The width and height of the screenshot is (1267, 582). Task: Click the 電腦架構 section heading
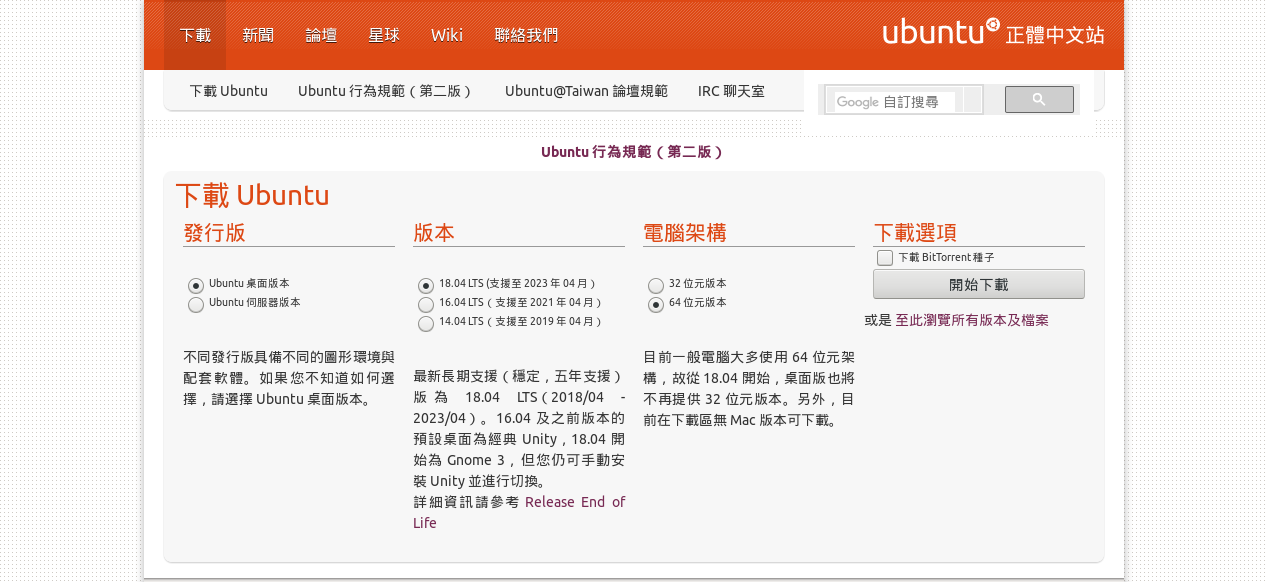685,233
